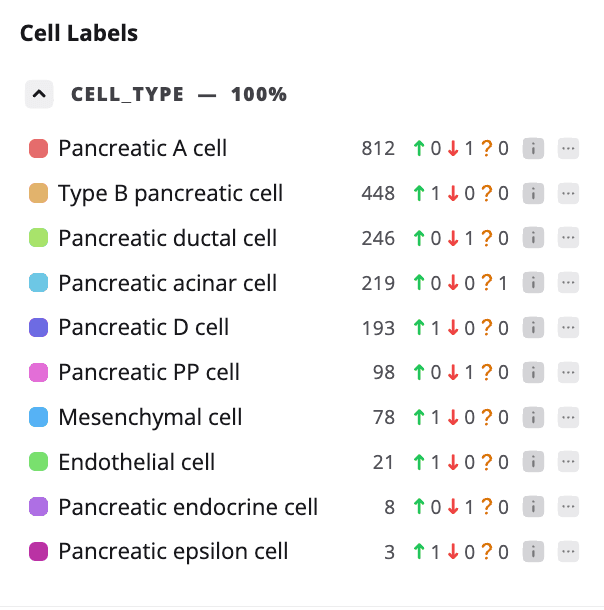
Task: Open more options for Pancreatic D cell
Action: [568, 328]
